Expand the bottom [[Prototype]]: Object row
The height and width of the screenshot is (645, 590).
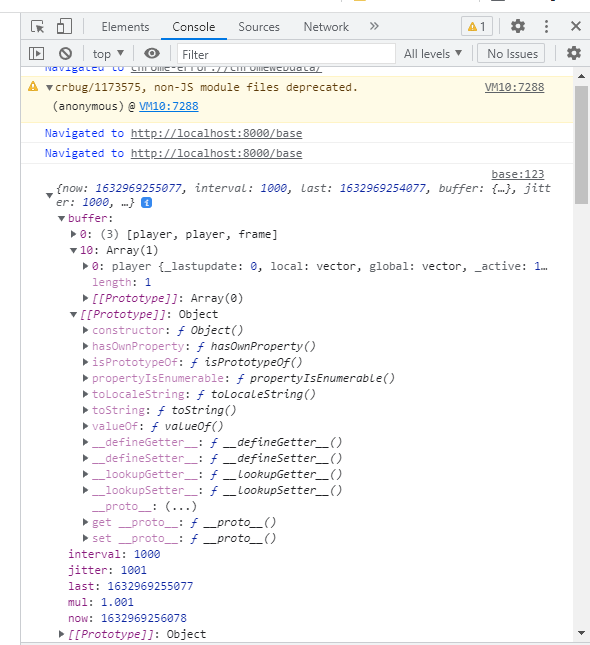pyautogui.click(x=61, y=634)
